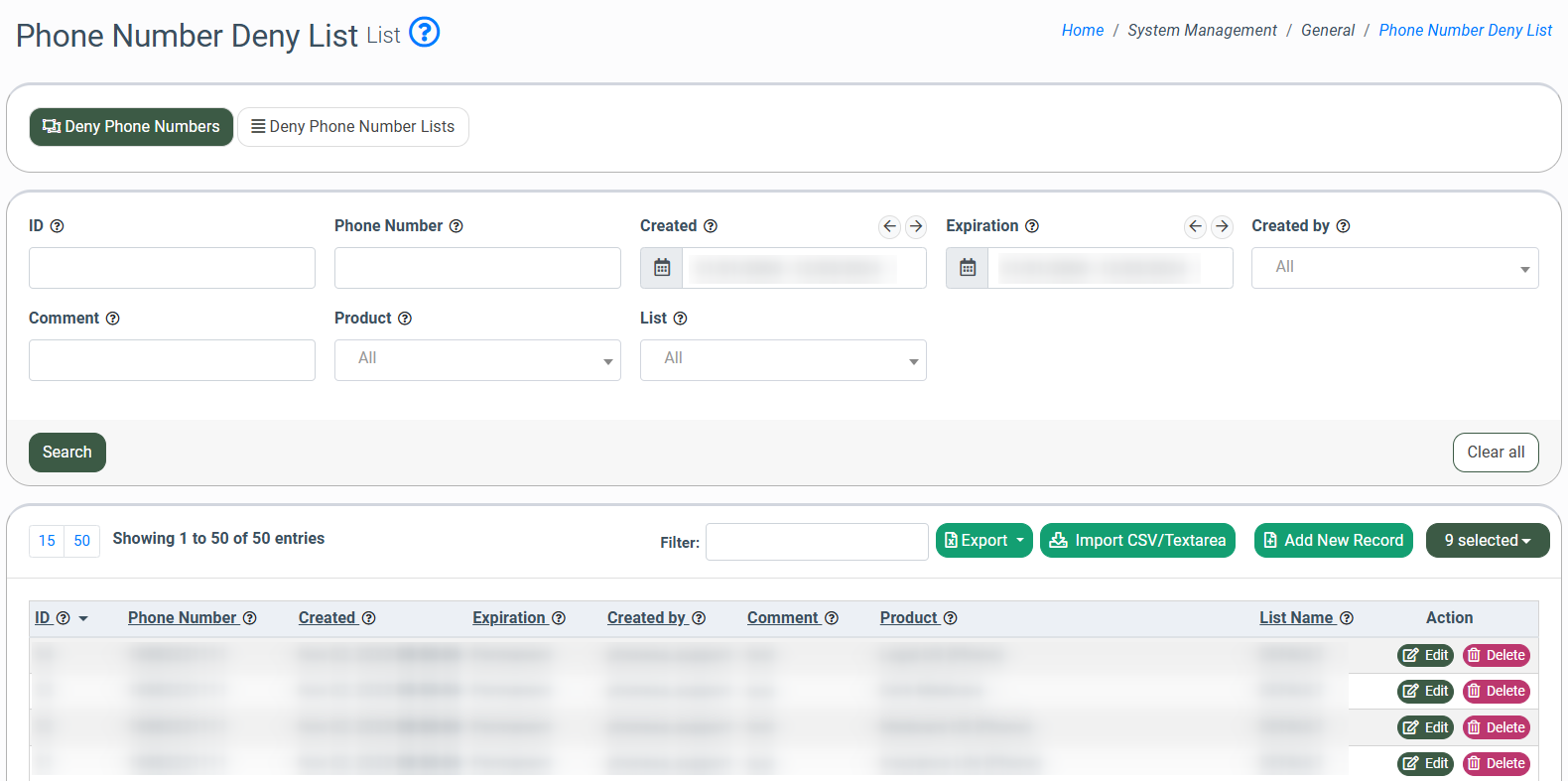1568x781 pixels.
Task: Switch to Deny Phone Number Lists tab
Action: point(353,127)
